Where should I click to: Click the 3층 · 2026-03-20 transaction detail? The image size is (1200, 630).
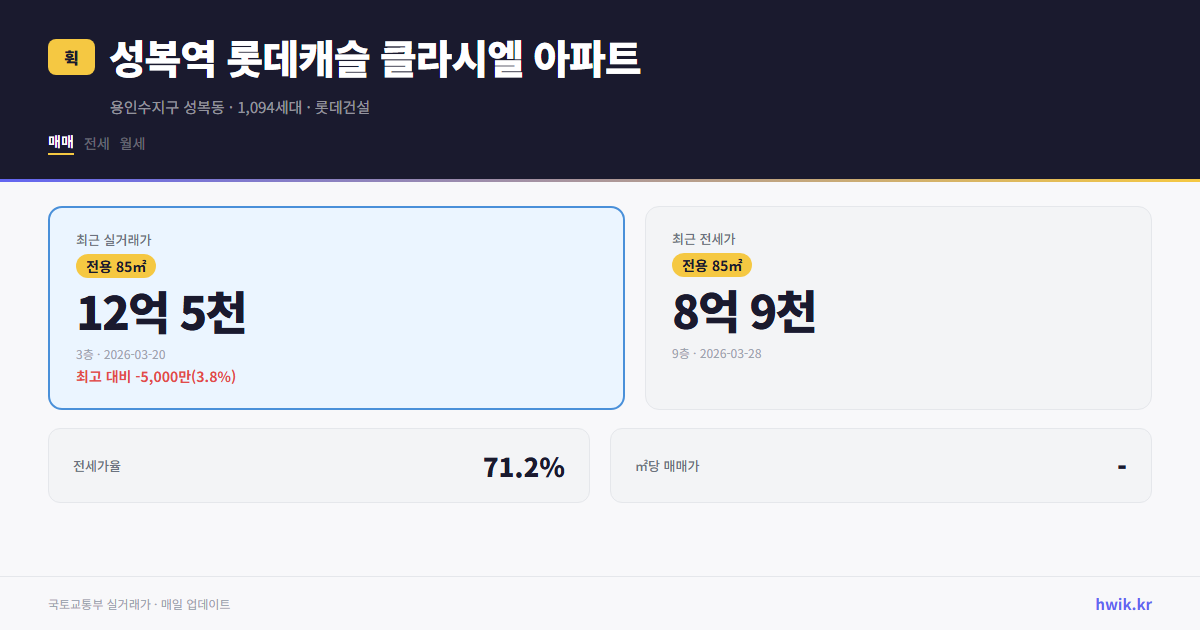[120, 354]
